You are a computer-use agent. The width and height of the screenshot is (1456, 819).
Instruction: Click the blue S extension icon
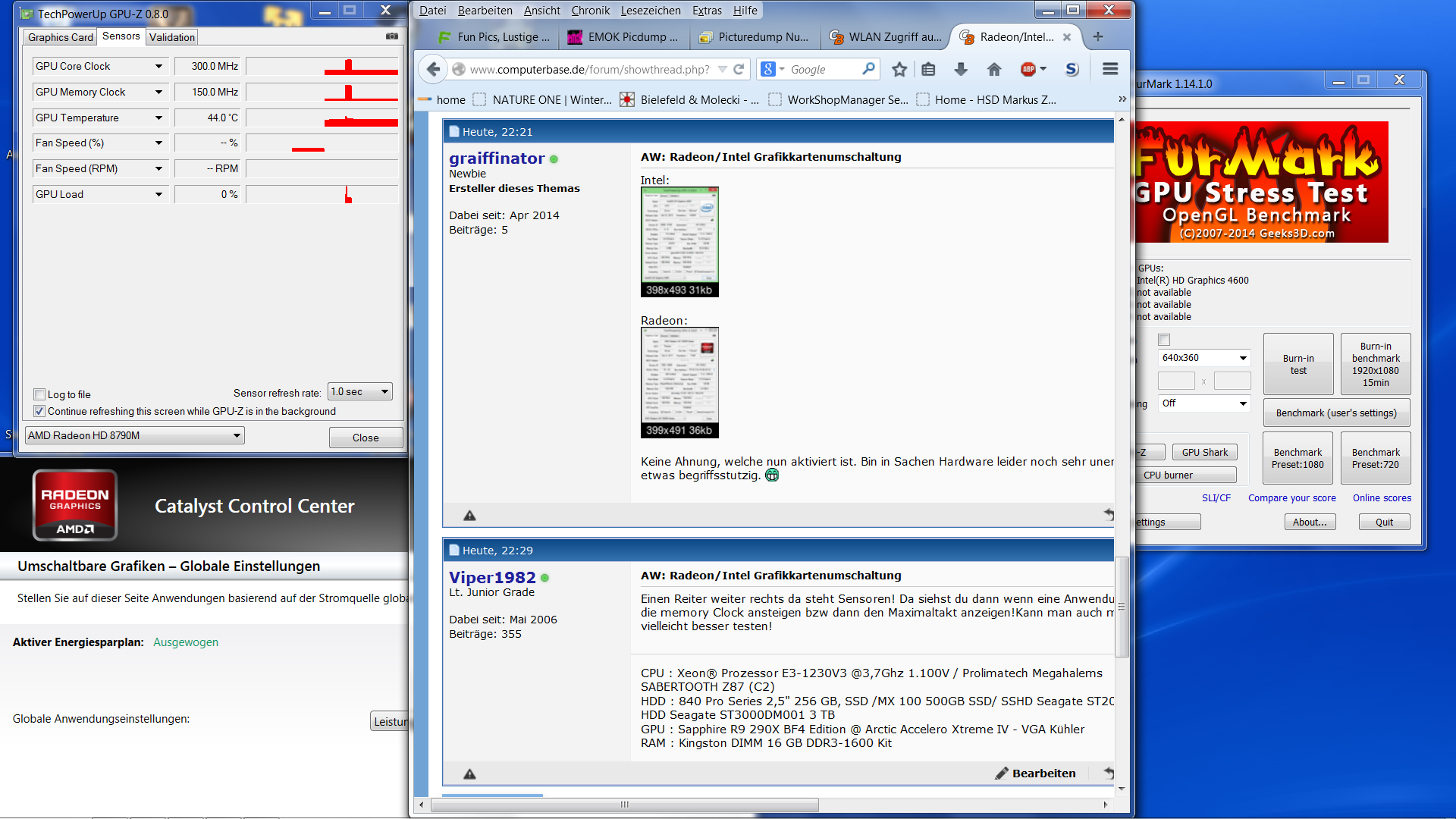pos(1072,69)
